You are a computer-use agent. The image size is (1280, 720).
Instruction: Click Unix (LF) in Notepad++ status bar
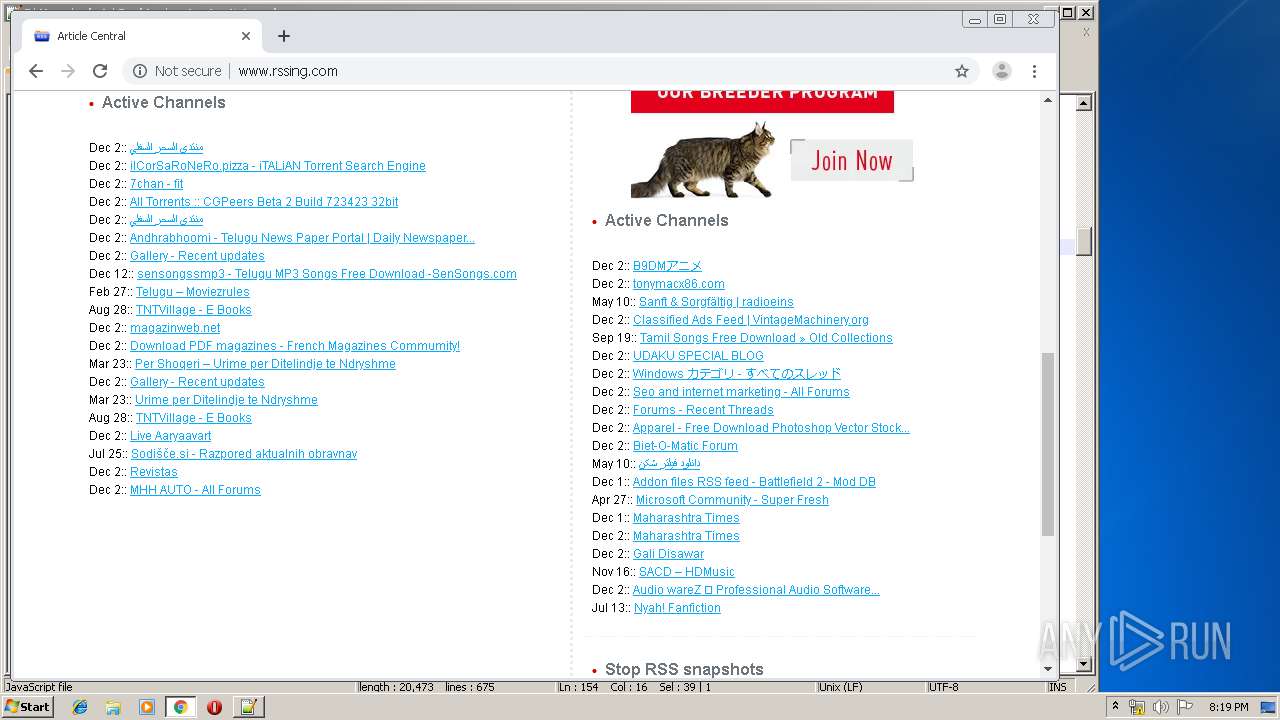pos(840,687)
